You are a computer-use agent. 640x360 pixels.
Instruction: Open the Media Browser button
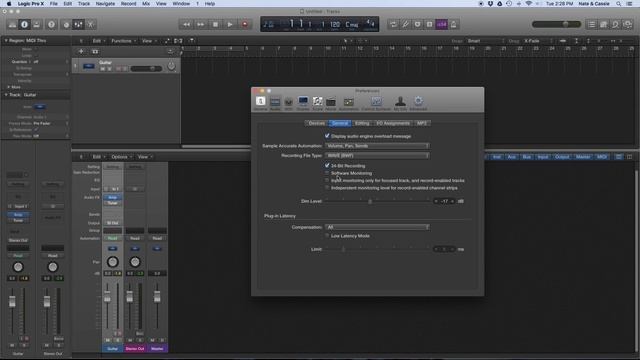click(628, 24)
